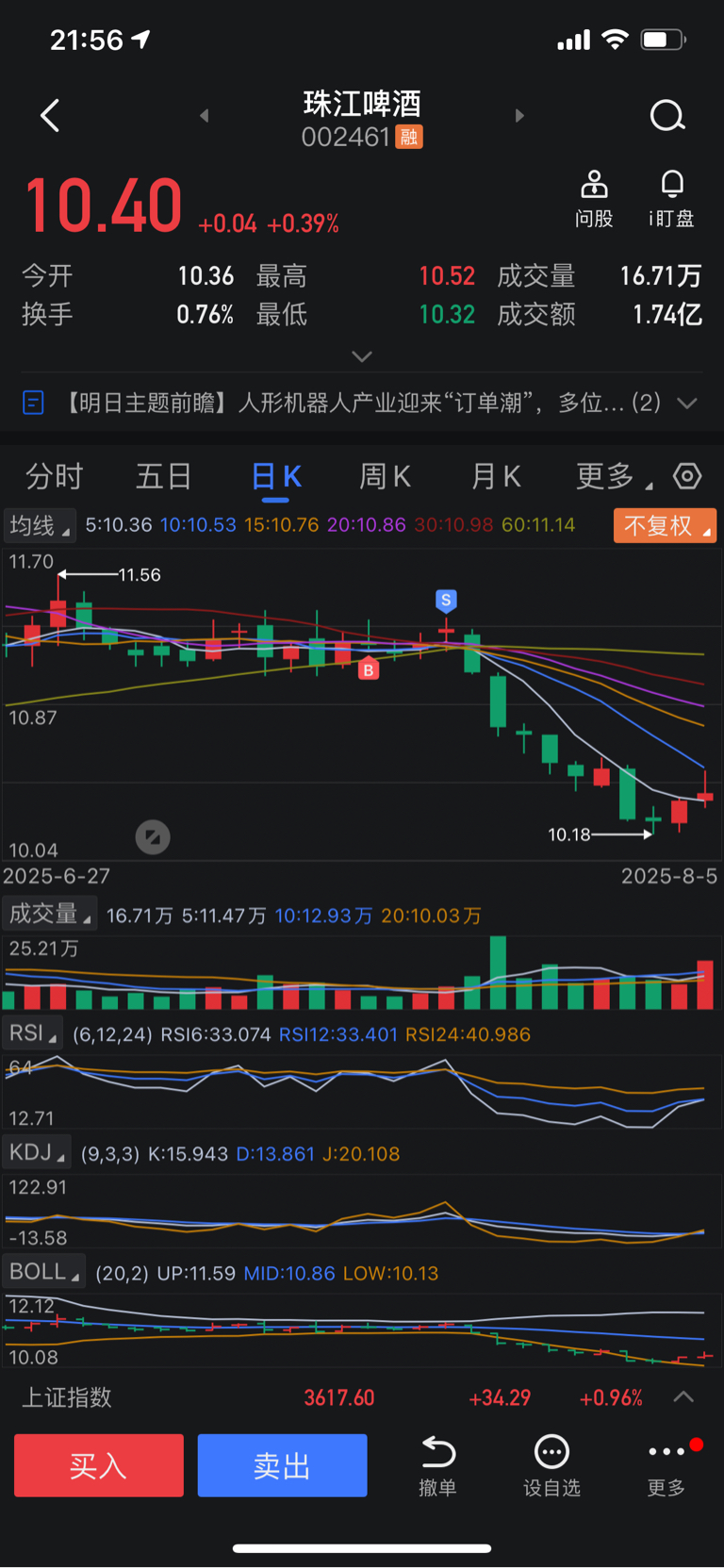Viewport: 724px width, 1568px height.
Task: Tap the chart start date 2025-6-27
Action: tap(57, 876)
